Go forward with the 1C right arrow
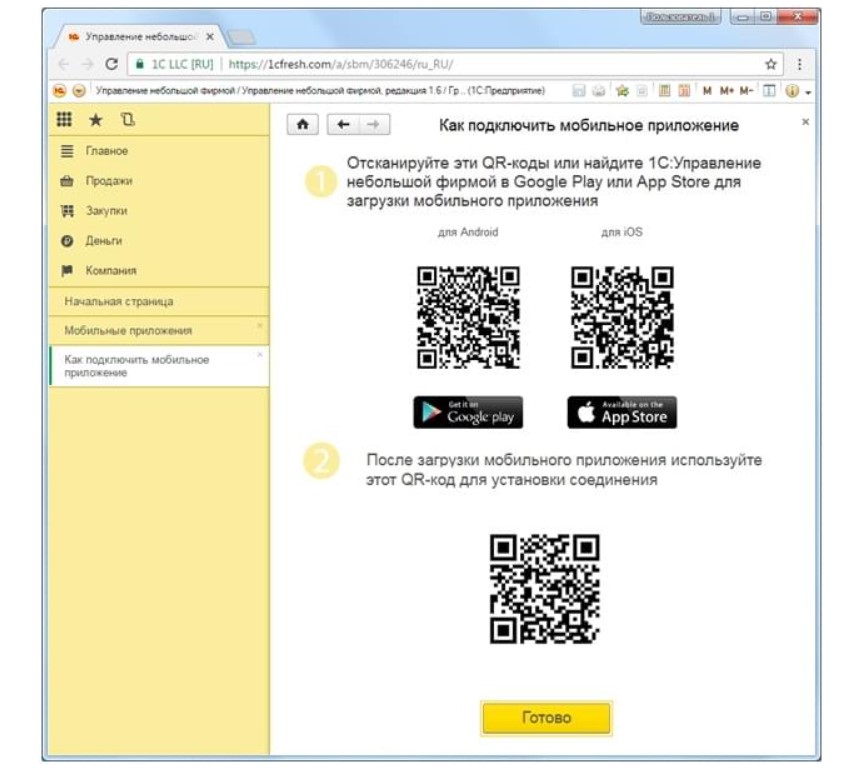This screenshot has height=770, width=867. 374,124
